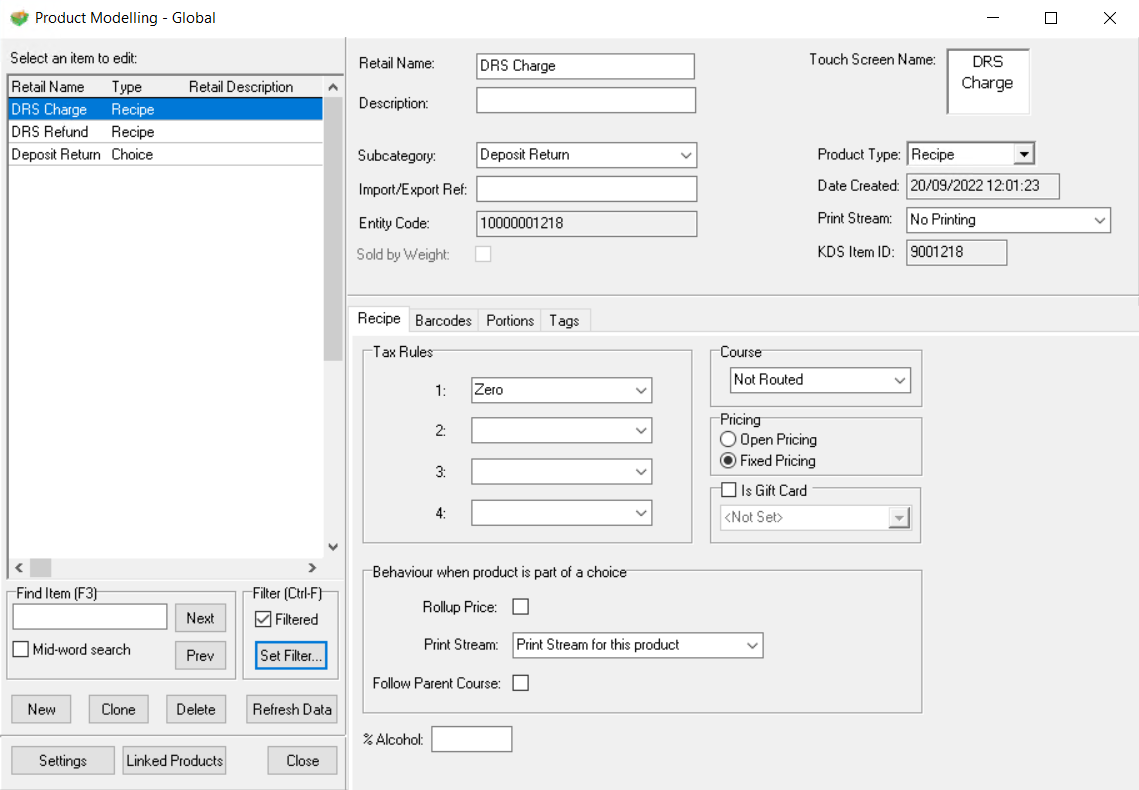Open the Portions tab
This screenshot has height=790, width=1139.
[510, 320]
